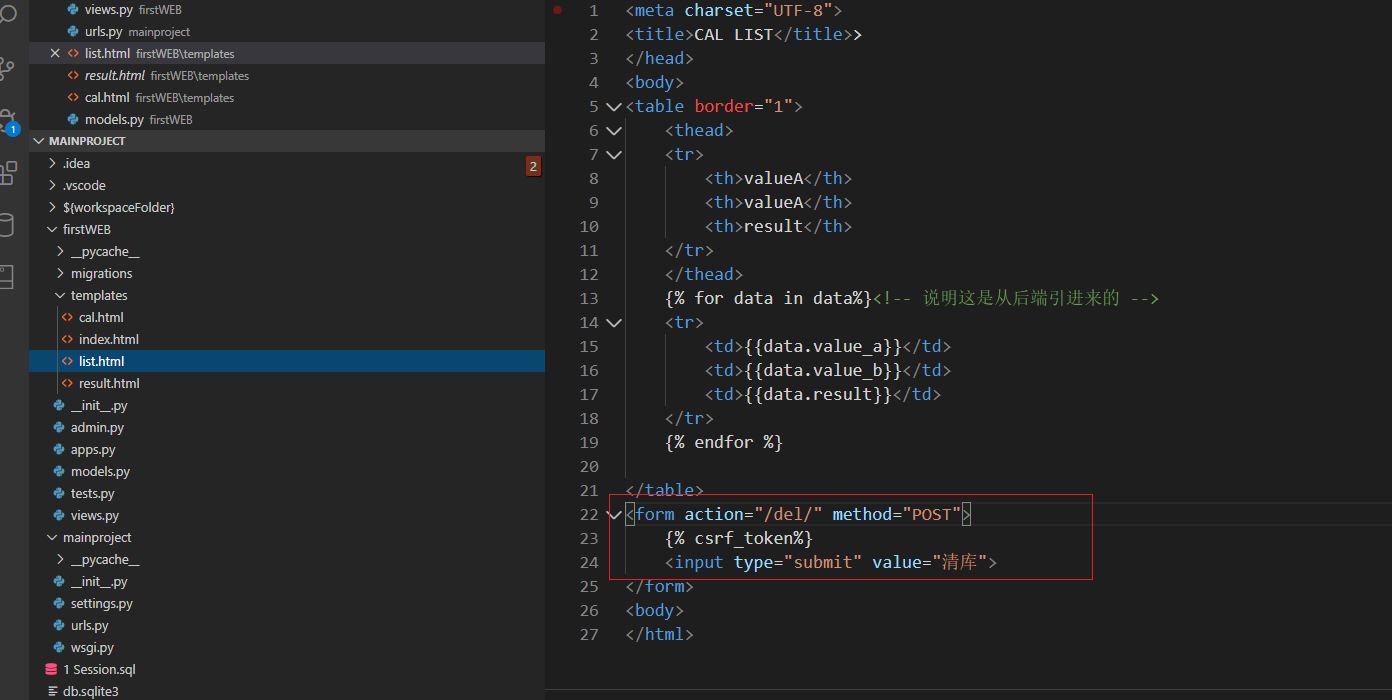Expand the ${workspaceFolder} folder chevron

point(52,207)
